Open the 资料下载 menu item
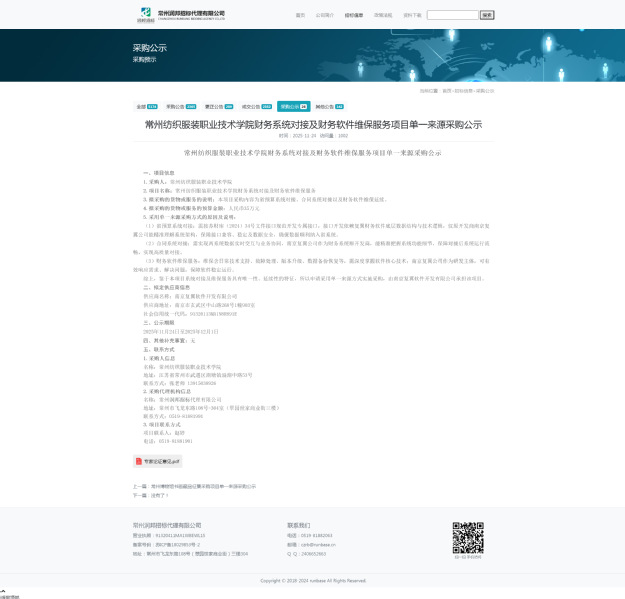625x599 pixels. pyautogui.click(x=412, y=16)
